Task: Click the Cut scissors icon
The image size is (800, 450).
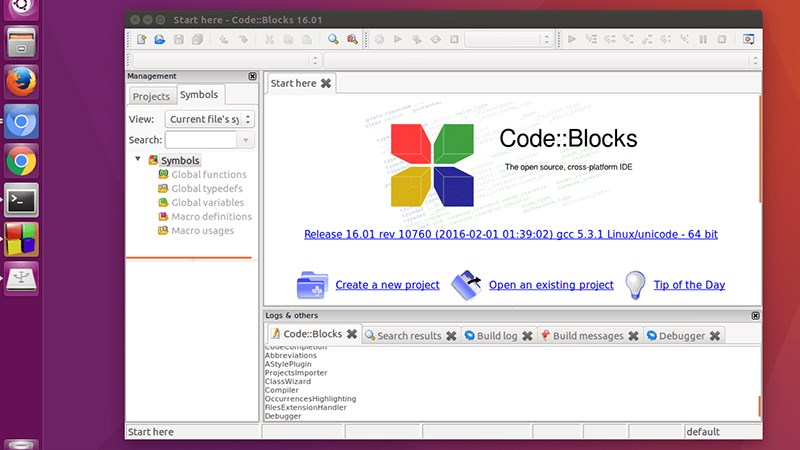Action: [269, 39]
